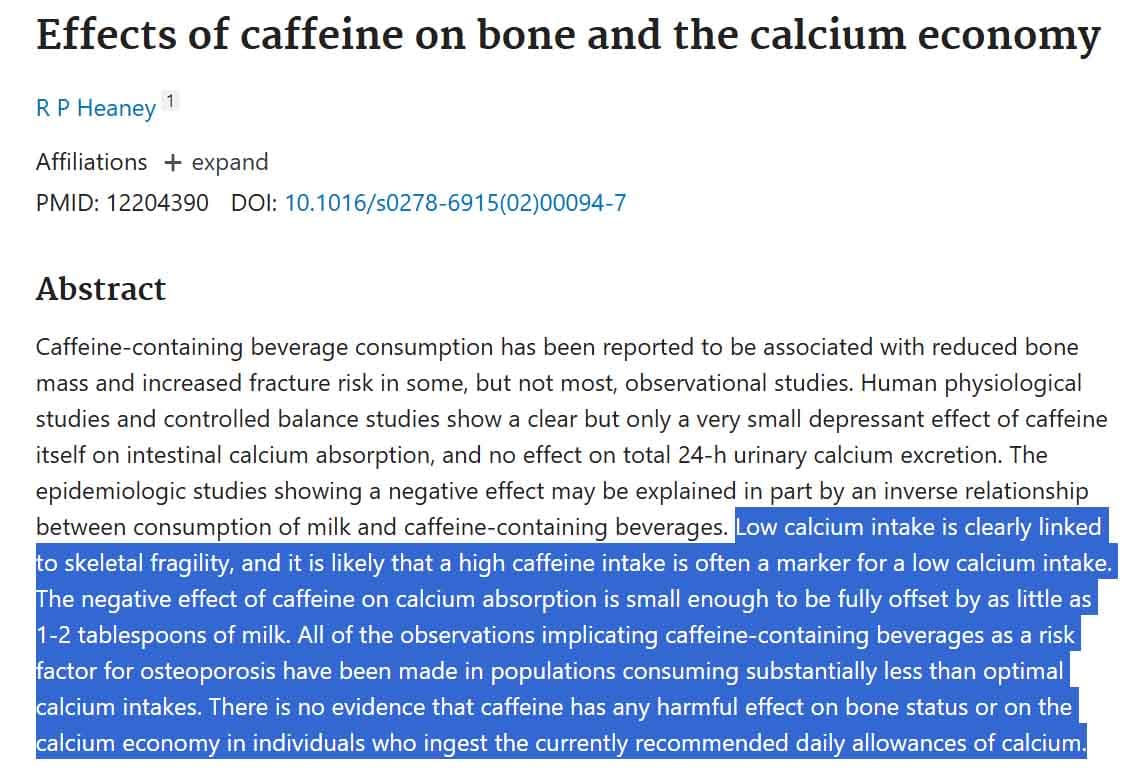Click the Abstract section heading
The height and width of the screenshot is (783, 1145).
pyautogui.click(x=101, y=289)
